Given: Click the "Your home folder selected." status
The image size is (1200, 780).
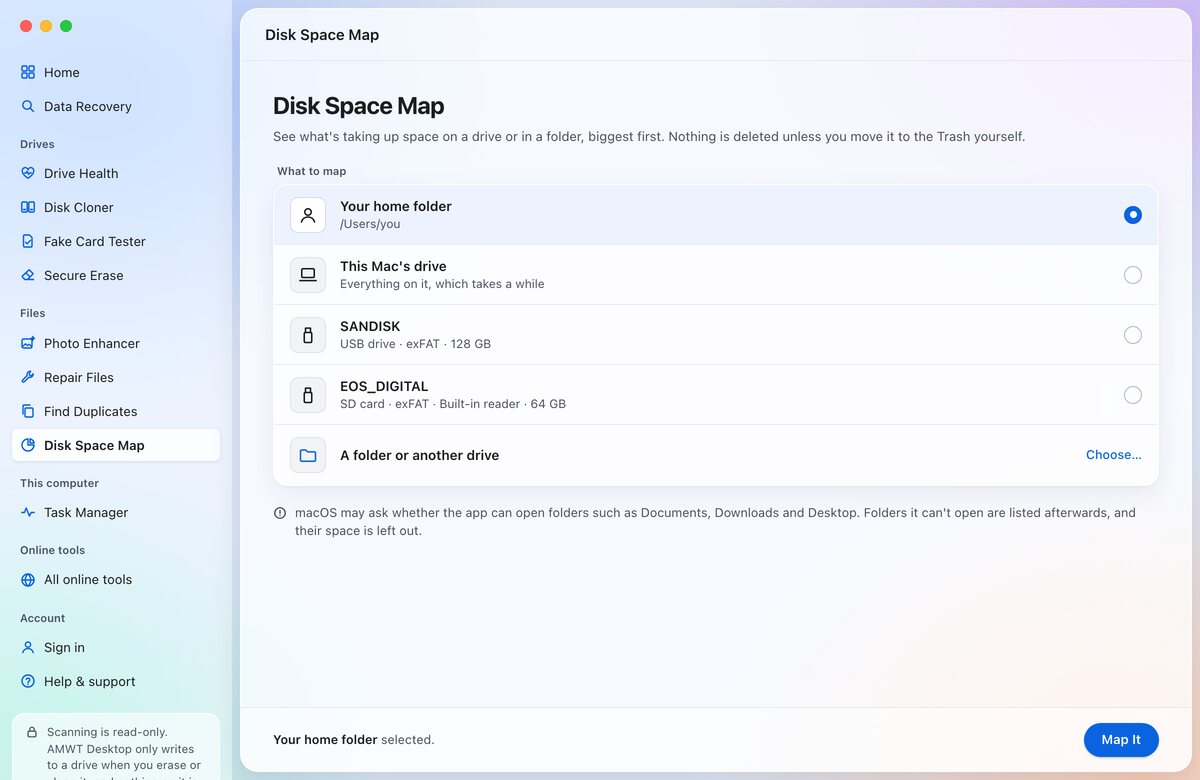Looking at the screenshot, I should pos(354,740).
